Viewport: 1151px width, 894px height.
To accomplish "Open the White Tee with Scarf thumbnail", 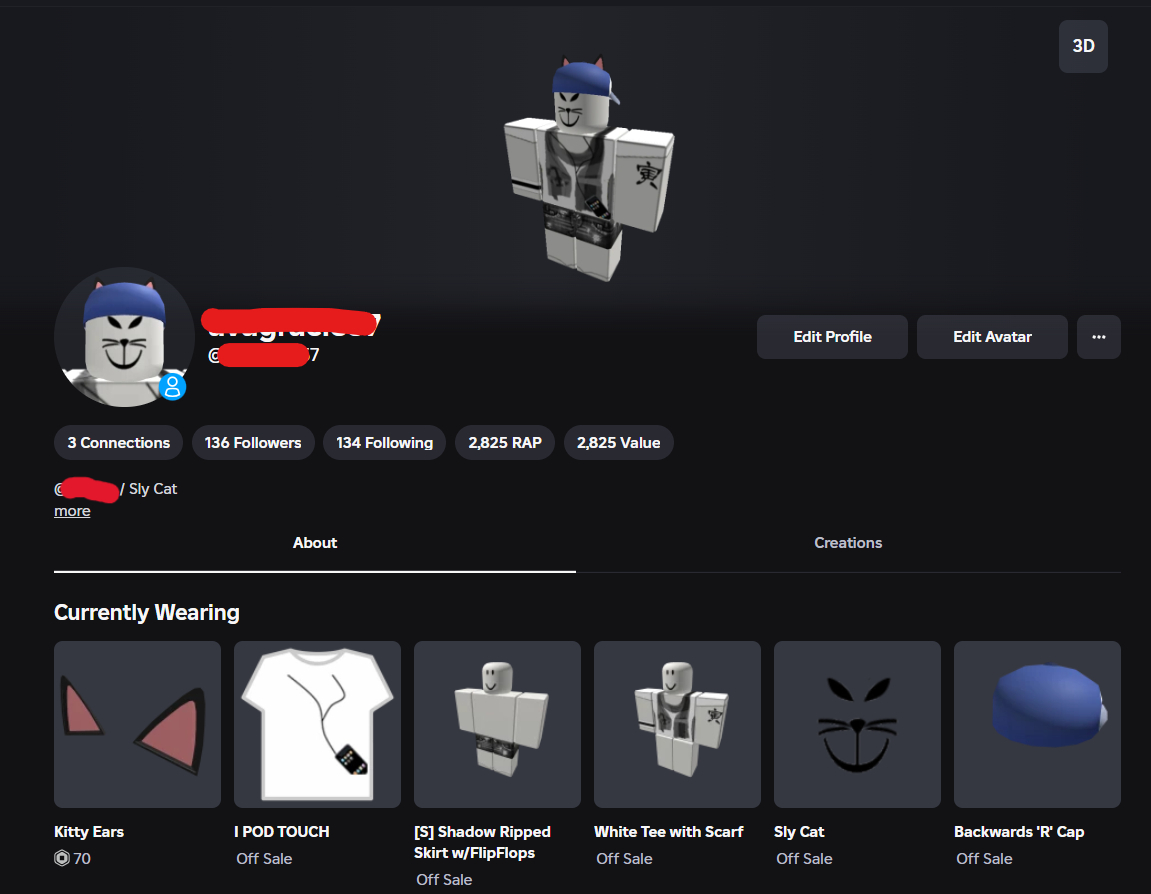I will [677, 724].
